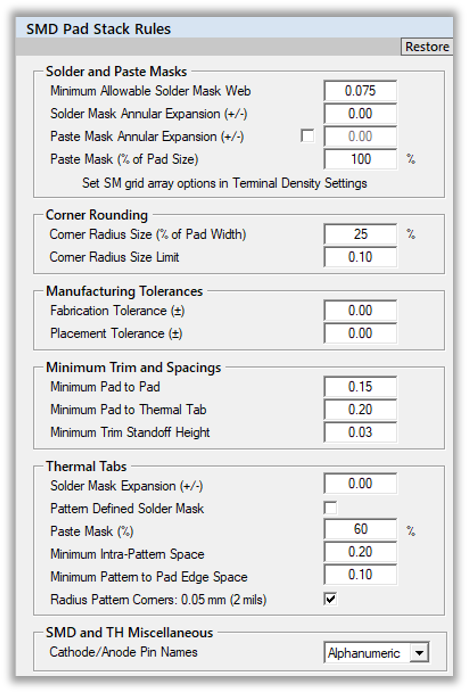
Task: Click the Solder Mask Annular Expansion field
Action: 360,114
